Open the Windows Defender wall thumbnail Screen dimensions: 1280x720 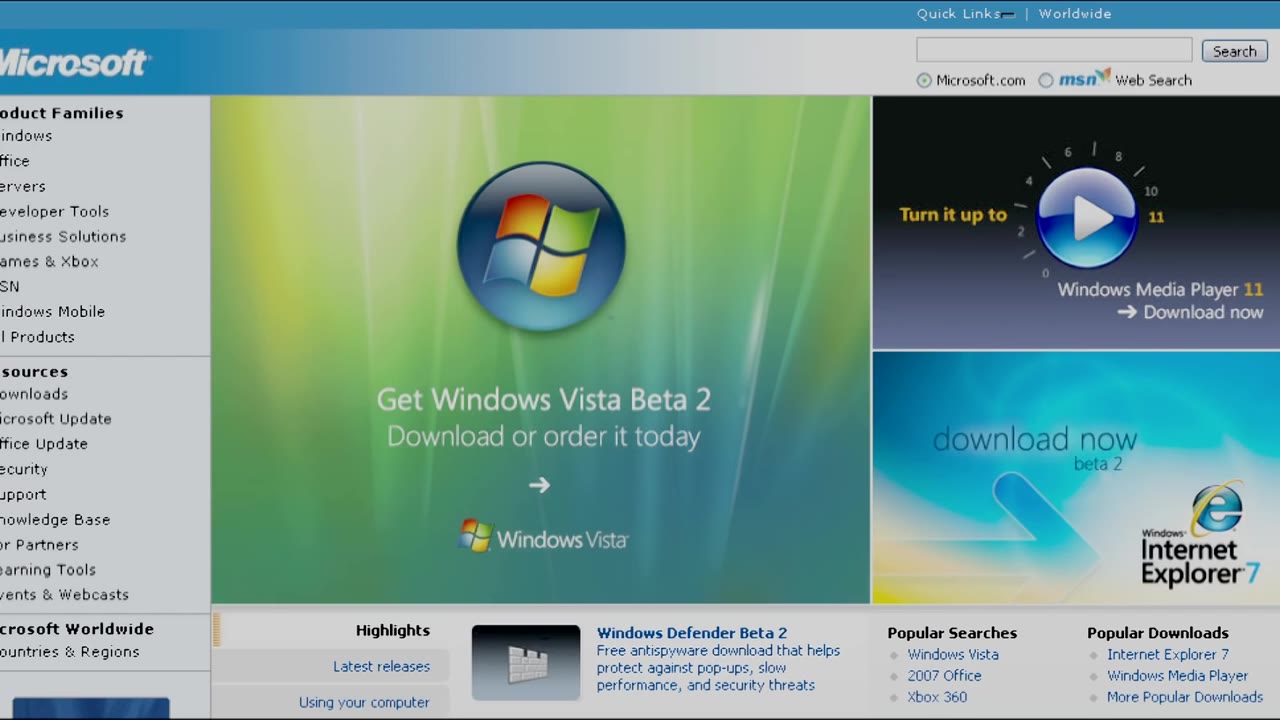526,663
